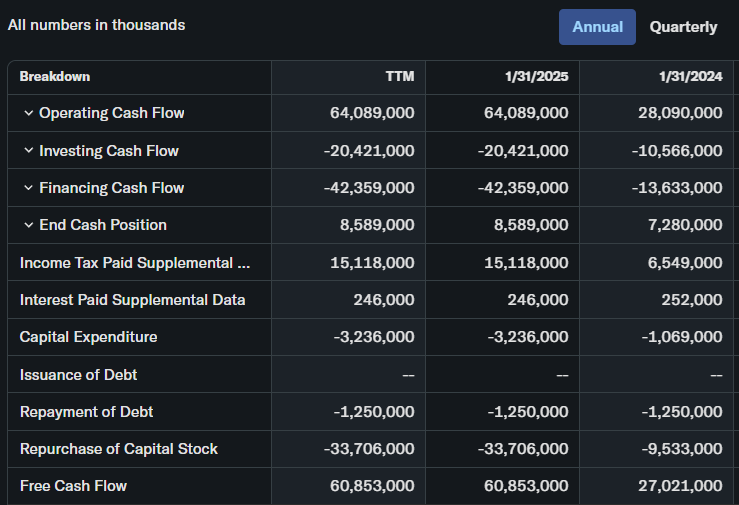Click the Repayment of Debt row label

tap(86, 412)
